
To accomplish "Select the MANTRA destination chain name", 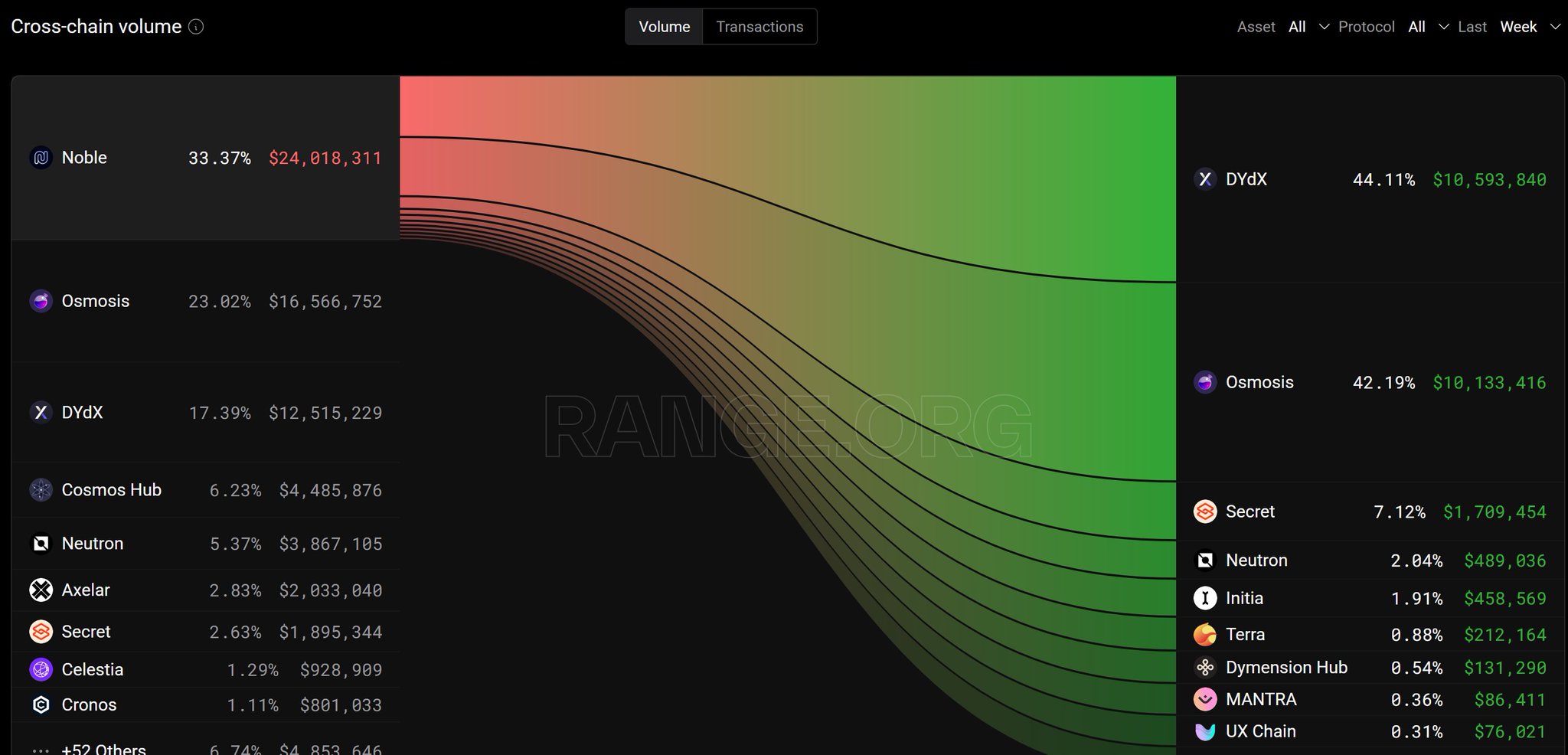I will click(x=1261, y=699).
